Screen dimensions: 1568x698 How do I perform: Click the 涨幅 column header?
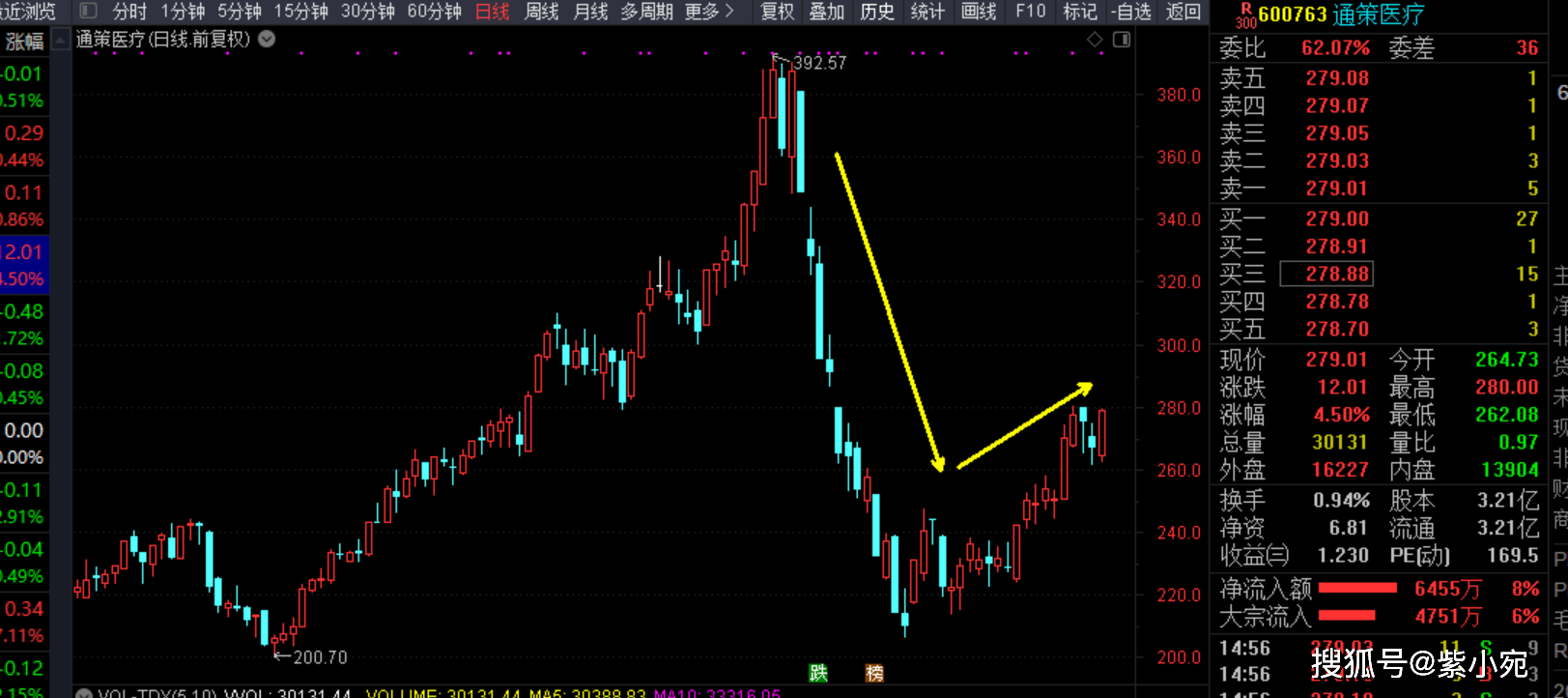tap(24, 42)
